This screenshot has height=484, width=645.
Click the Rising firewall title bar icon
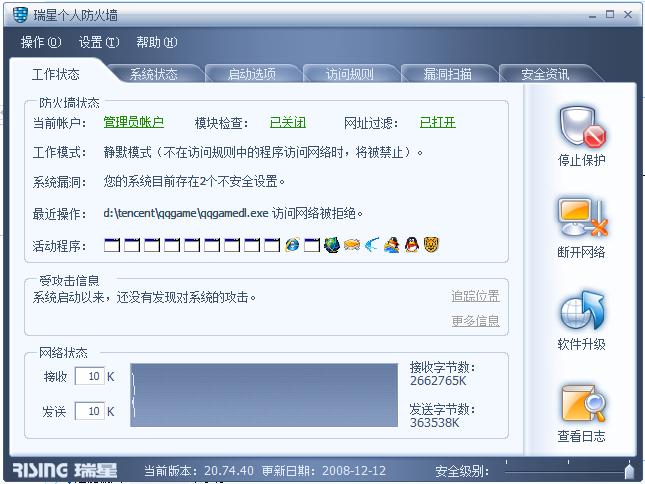(20, 15)
